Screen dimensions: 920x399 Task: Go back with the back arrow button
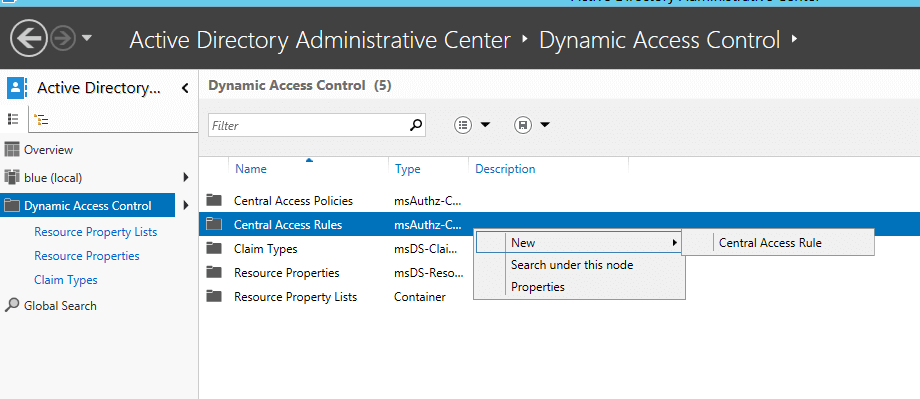29,39
